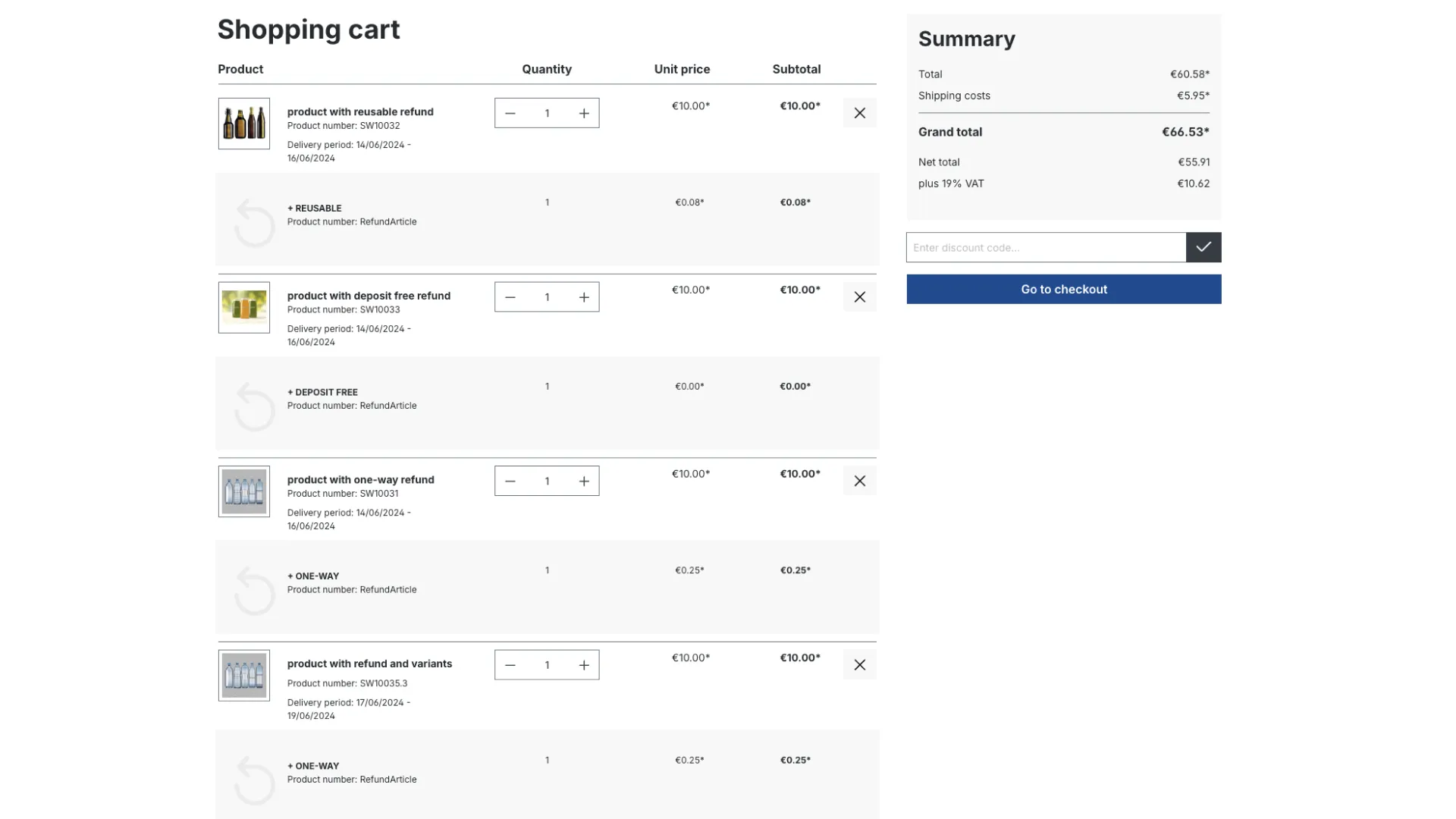
Task: Click the discount code input field
Action: pyautogui.click(x=1046, y=247)
